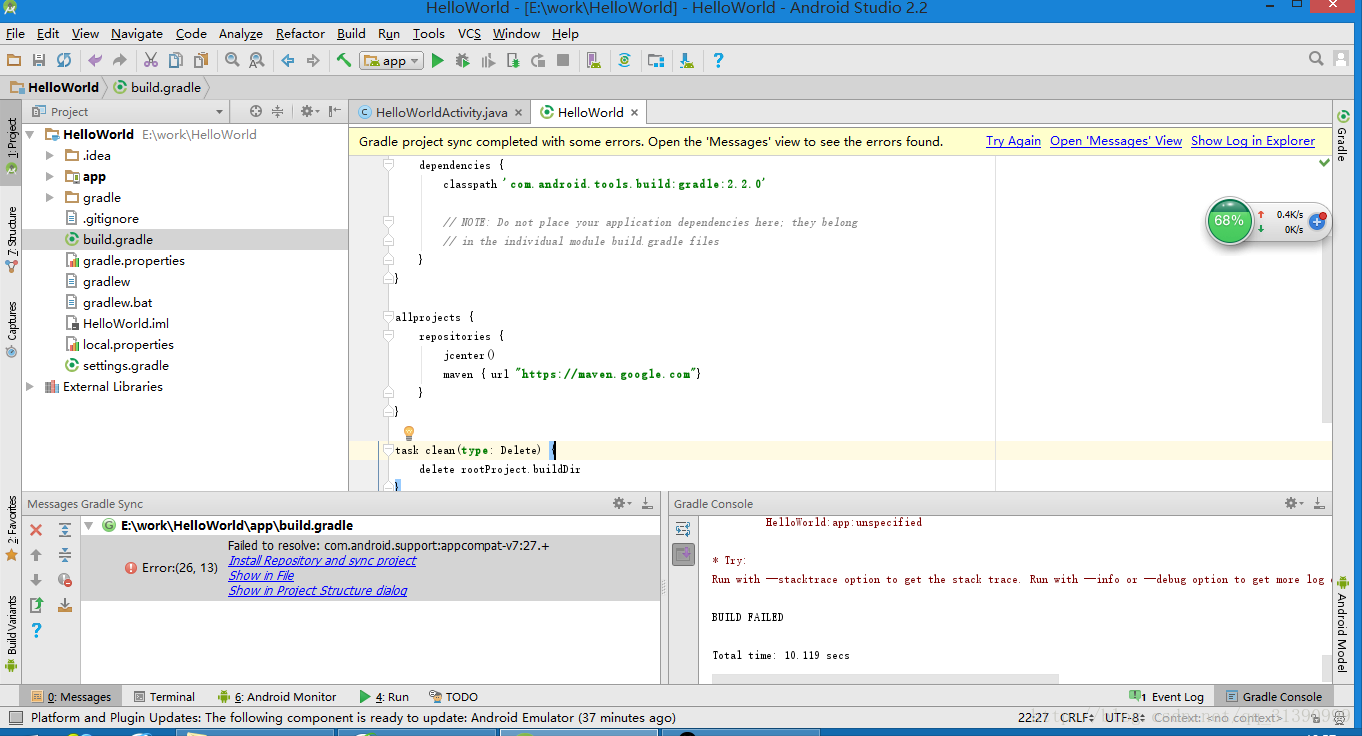Click the blue Help question mark in toolbar
The image size is (1362, 736).
(x=718, y=60)
